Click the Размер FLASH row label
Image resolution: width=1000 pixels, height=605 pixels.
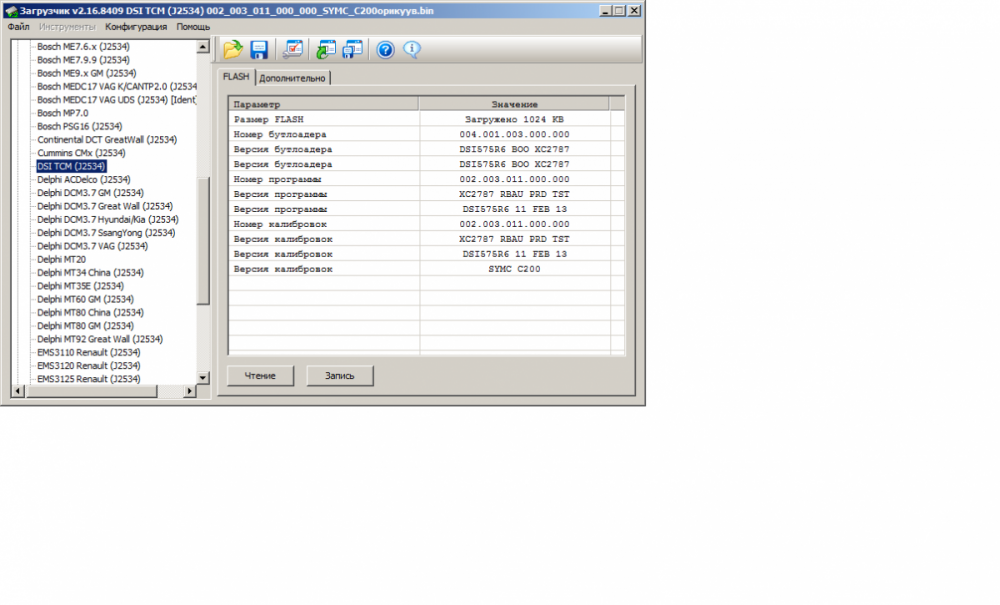(268, 119)
